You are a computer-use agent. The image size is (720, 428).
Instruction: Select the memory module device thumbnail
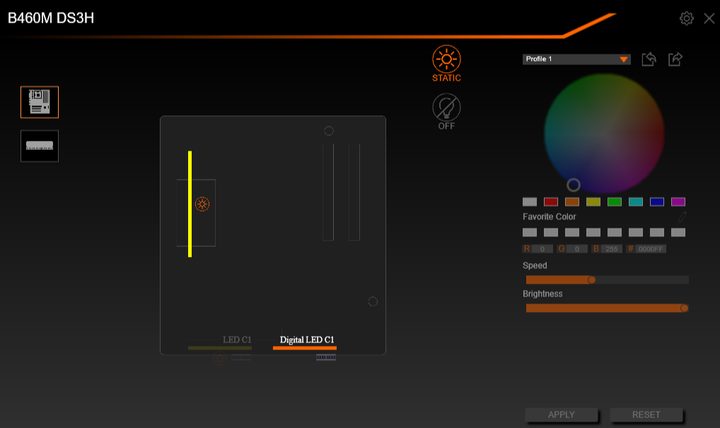pos(39,146)
